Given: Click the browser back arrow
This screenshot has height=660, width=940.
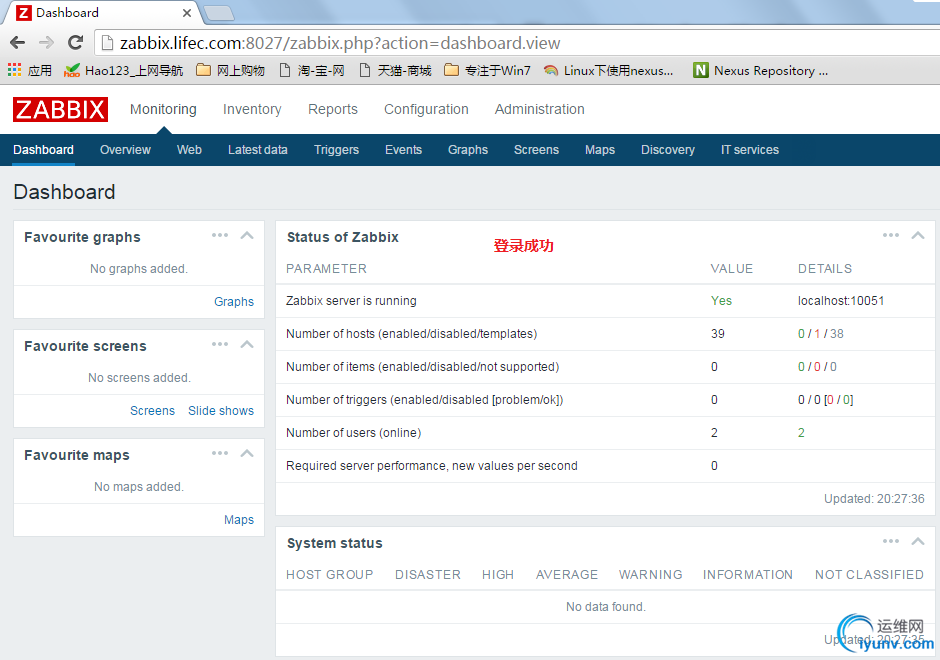Looking at the screenshot, I should (x=17, y=43).
